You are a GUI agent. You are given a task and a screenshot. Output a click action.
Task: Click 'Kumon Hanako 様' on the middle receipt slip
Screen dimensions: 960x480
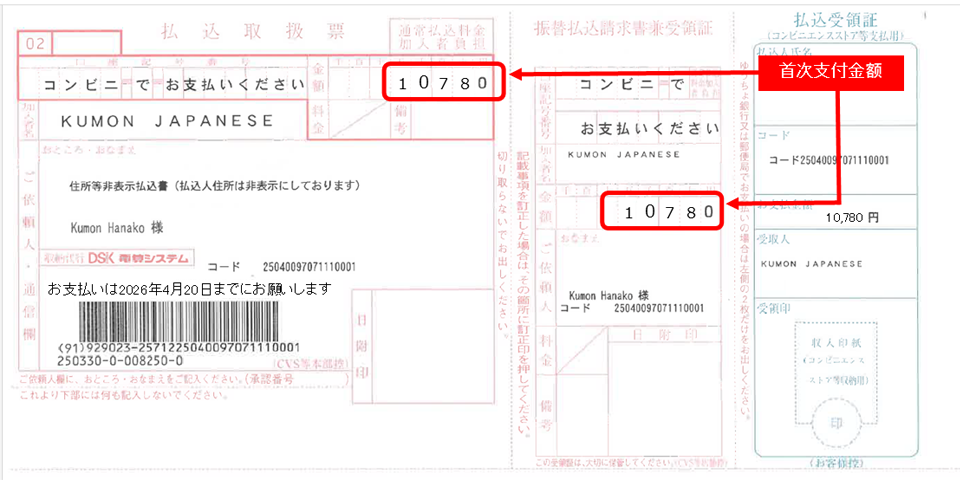tap(609, 294)
